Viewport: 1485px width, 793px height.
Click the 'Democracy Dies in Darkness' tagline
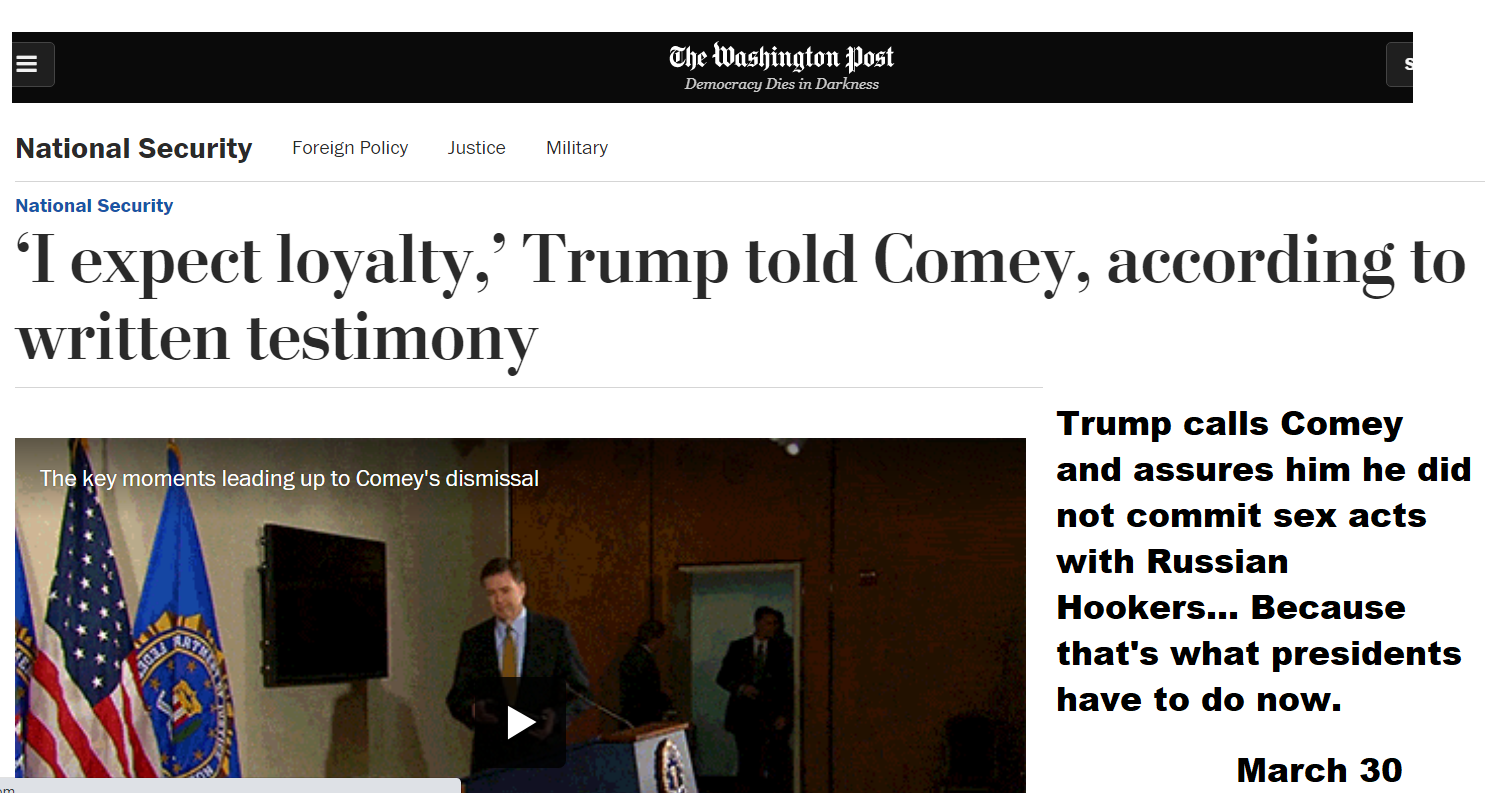781,85
